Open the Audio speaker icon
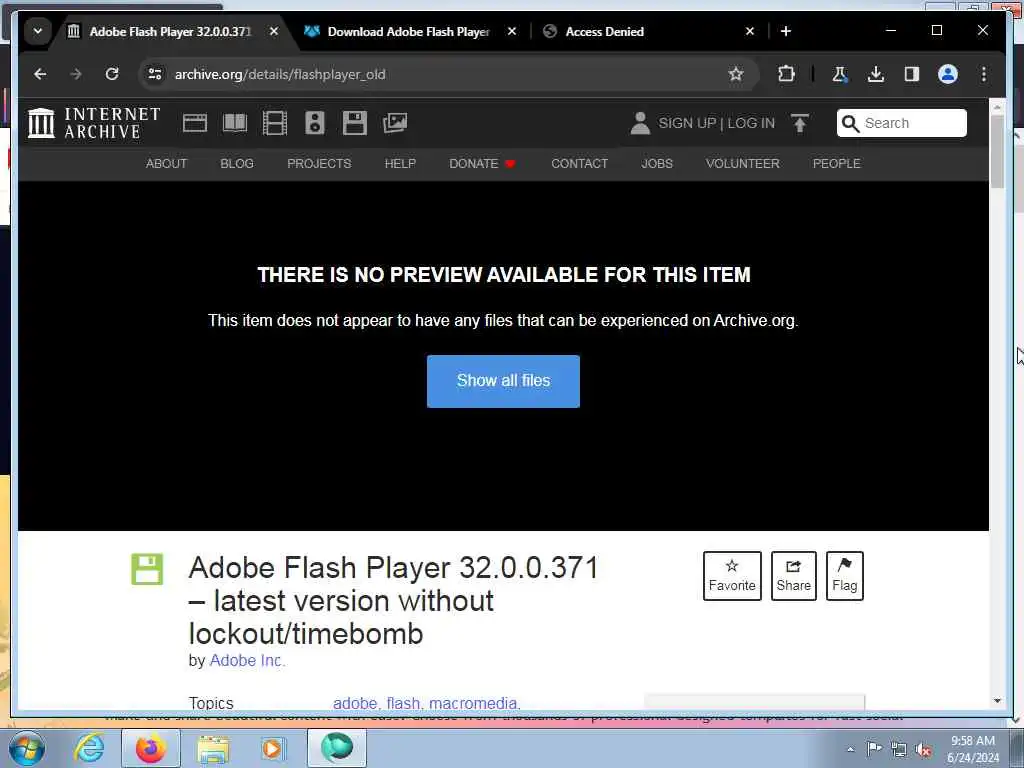1024x768 pixels. [x=315, y=123]
